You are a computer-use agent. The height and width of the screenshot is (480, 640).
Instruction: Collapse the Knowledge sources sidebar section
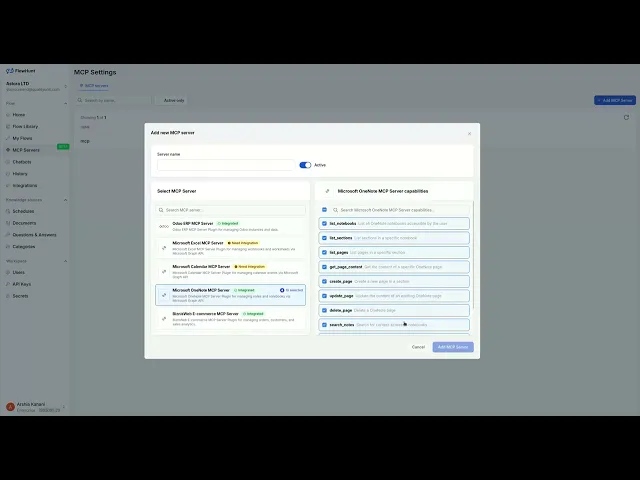[x=66, y=200]
